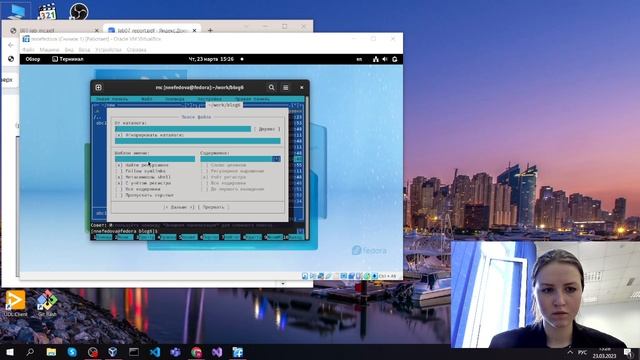
Task: Select the Git Bash desktop shortcut
Action: click(47, 303)
